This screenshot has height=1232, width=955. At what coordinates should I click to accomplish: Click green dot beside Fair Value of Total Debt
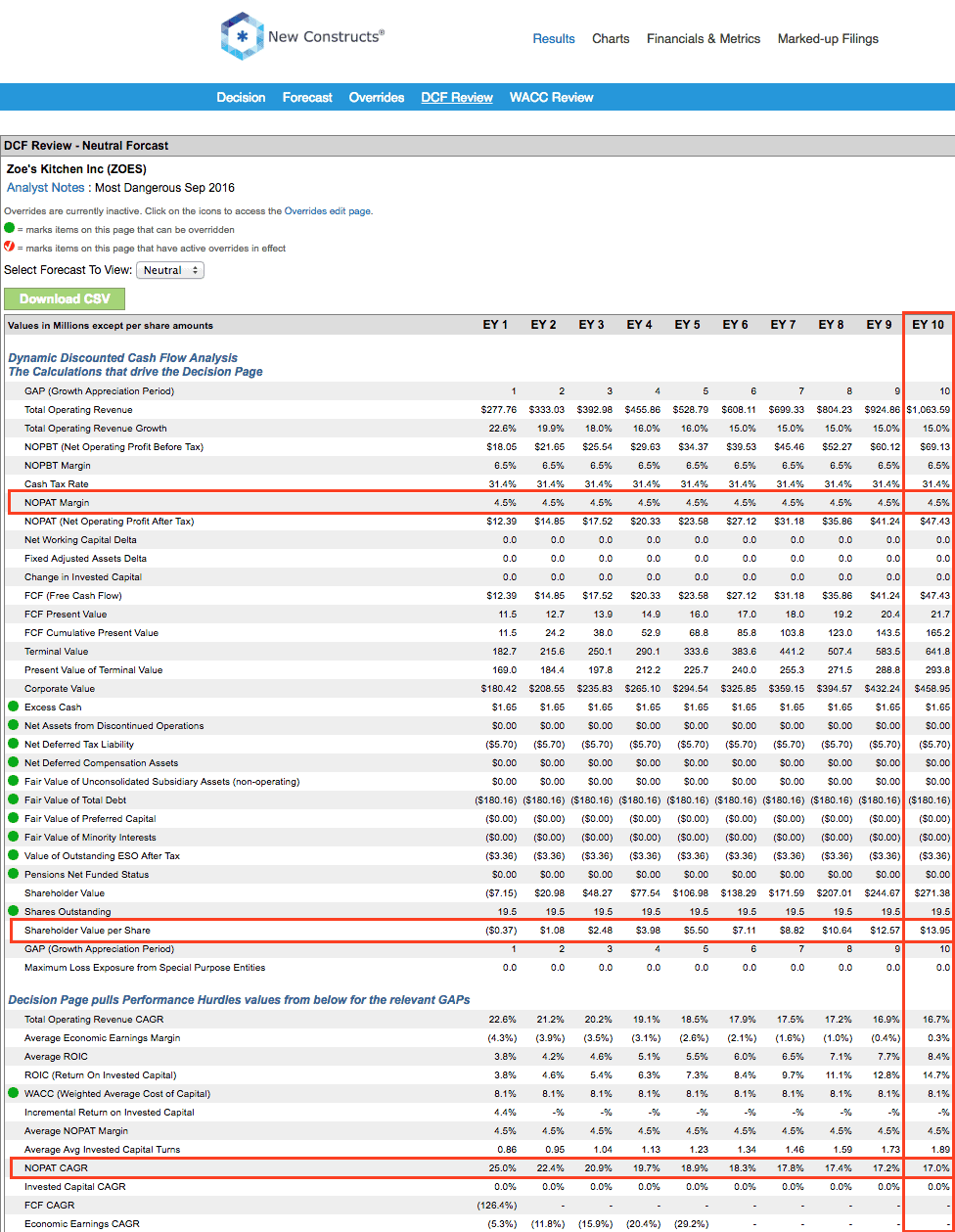coord(13,799)
